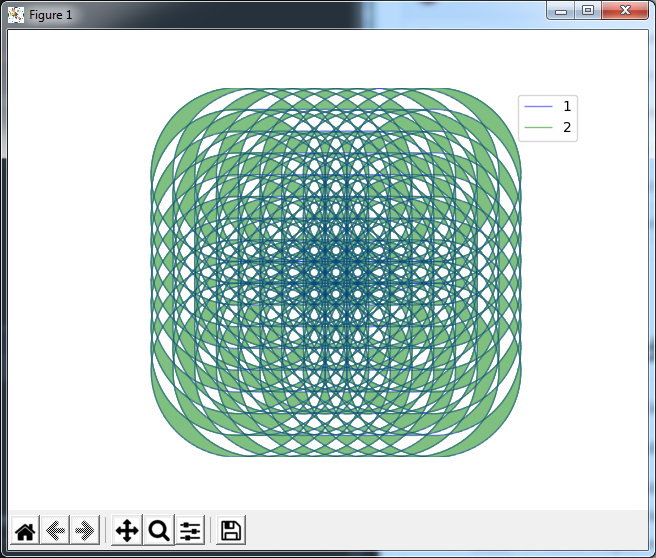The width and height of the screenshot is (656, 558).
Task: Reset the plot to its original view
Action: tap(25, 531)
